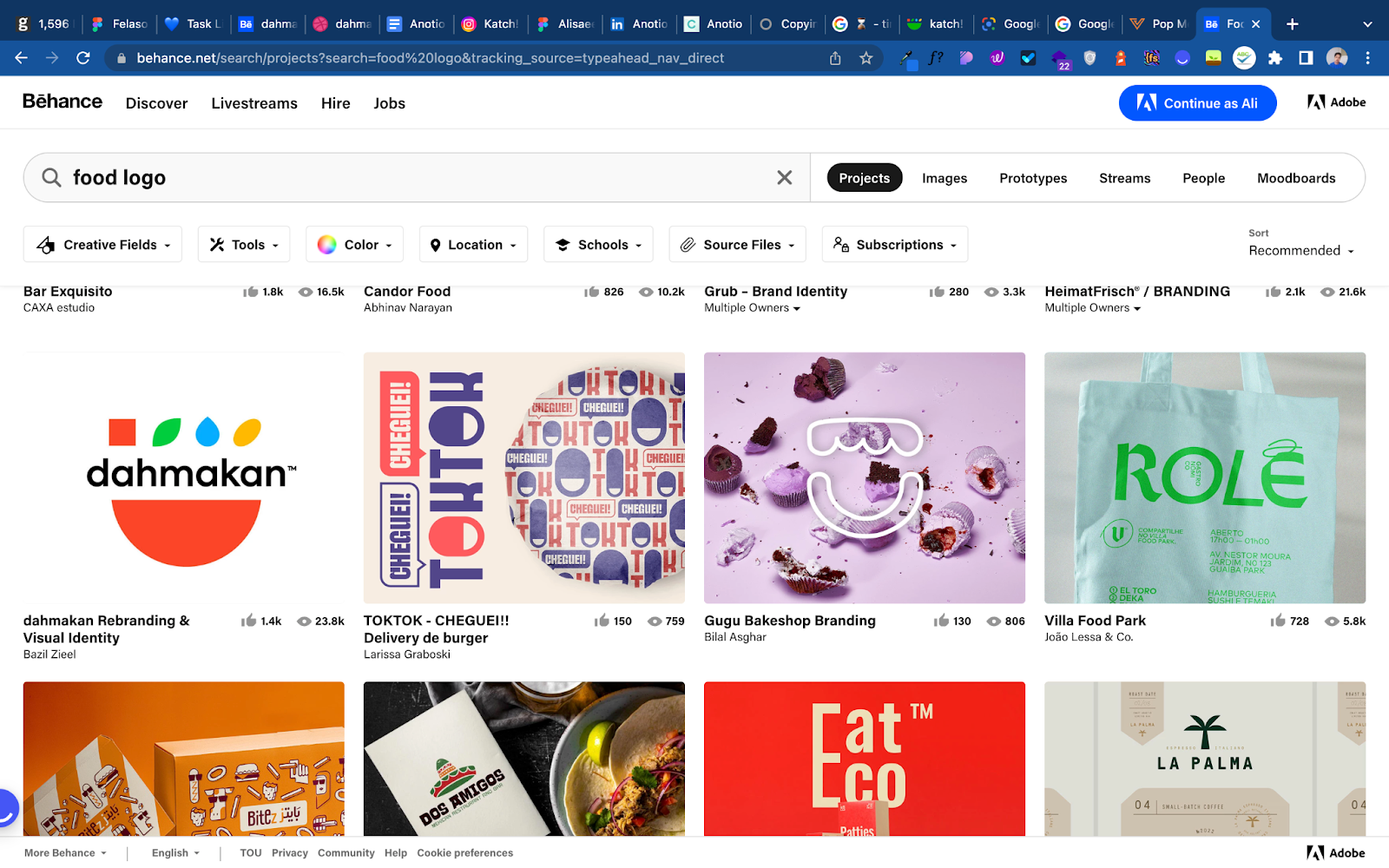Open the Cookie preferences link

(x=464, y=853)
